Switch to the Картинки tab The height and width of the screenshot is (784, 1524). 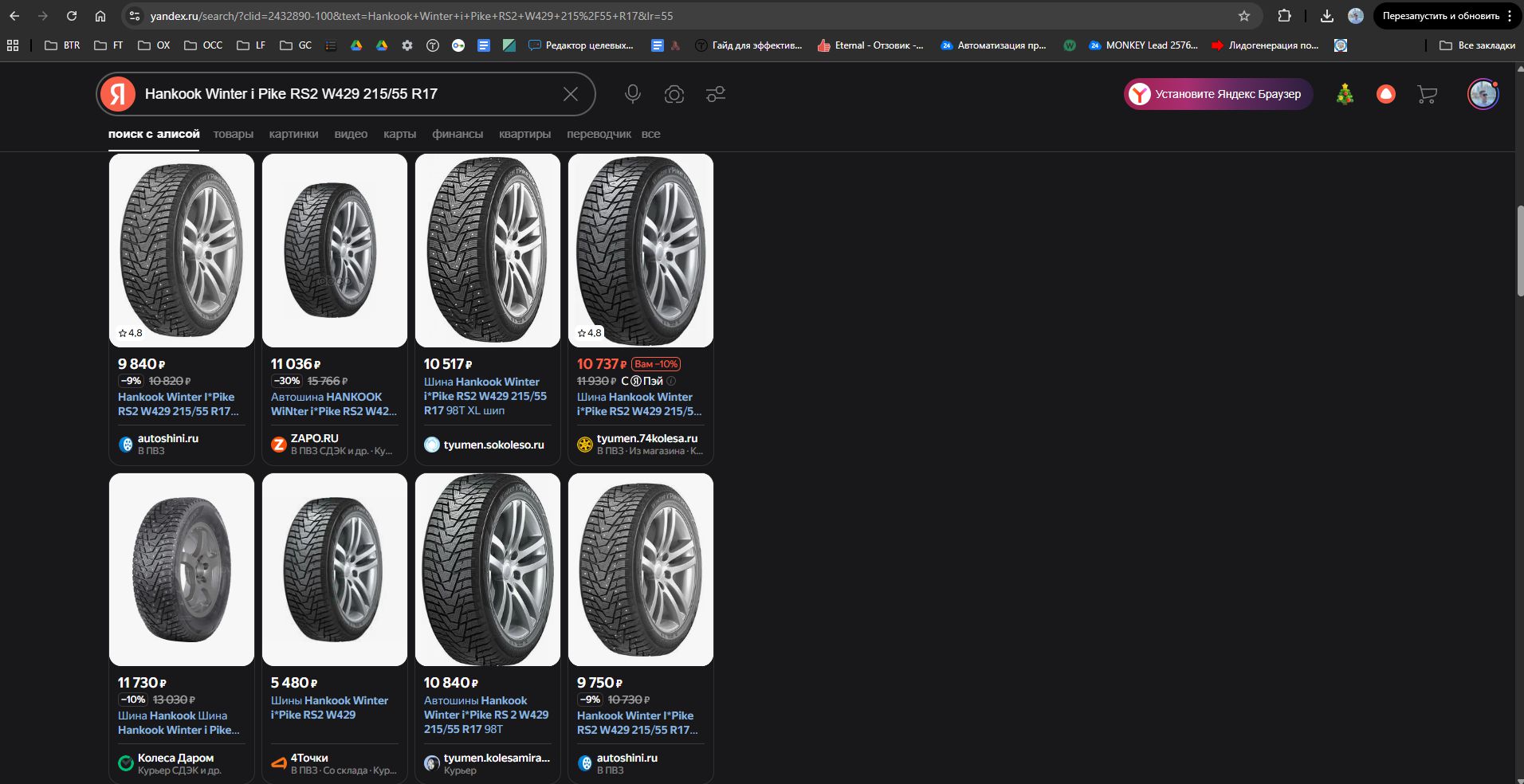pos(293,134)
